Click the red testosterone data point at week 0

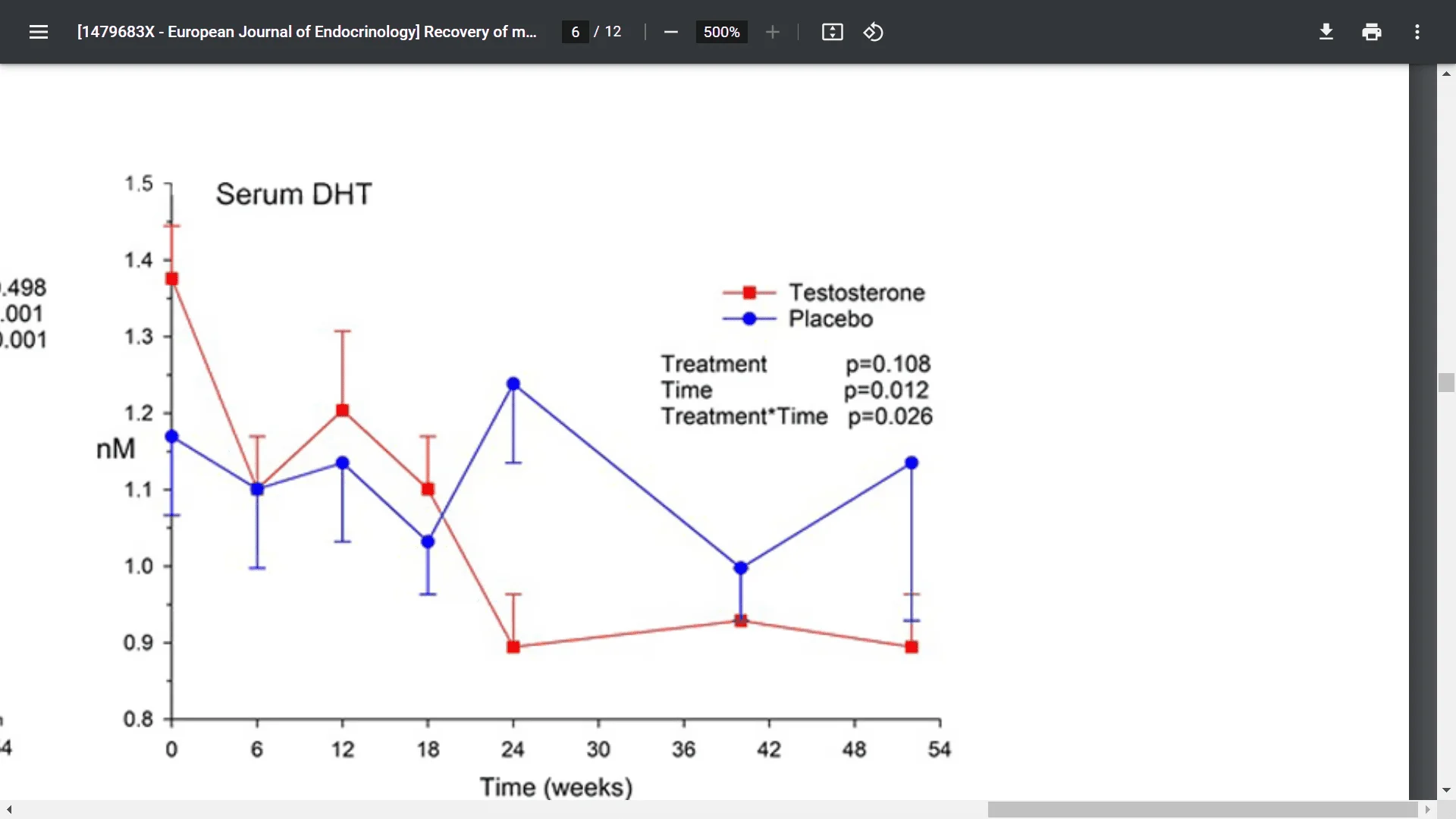coord(172,279)
